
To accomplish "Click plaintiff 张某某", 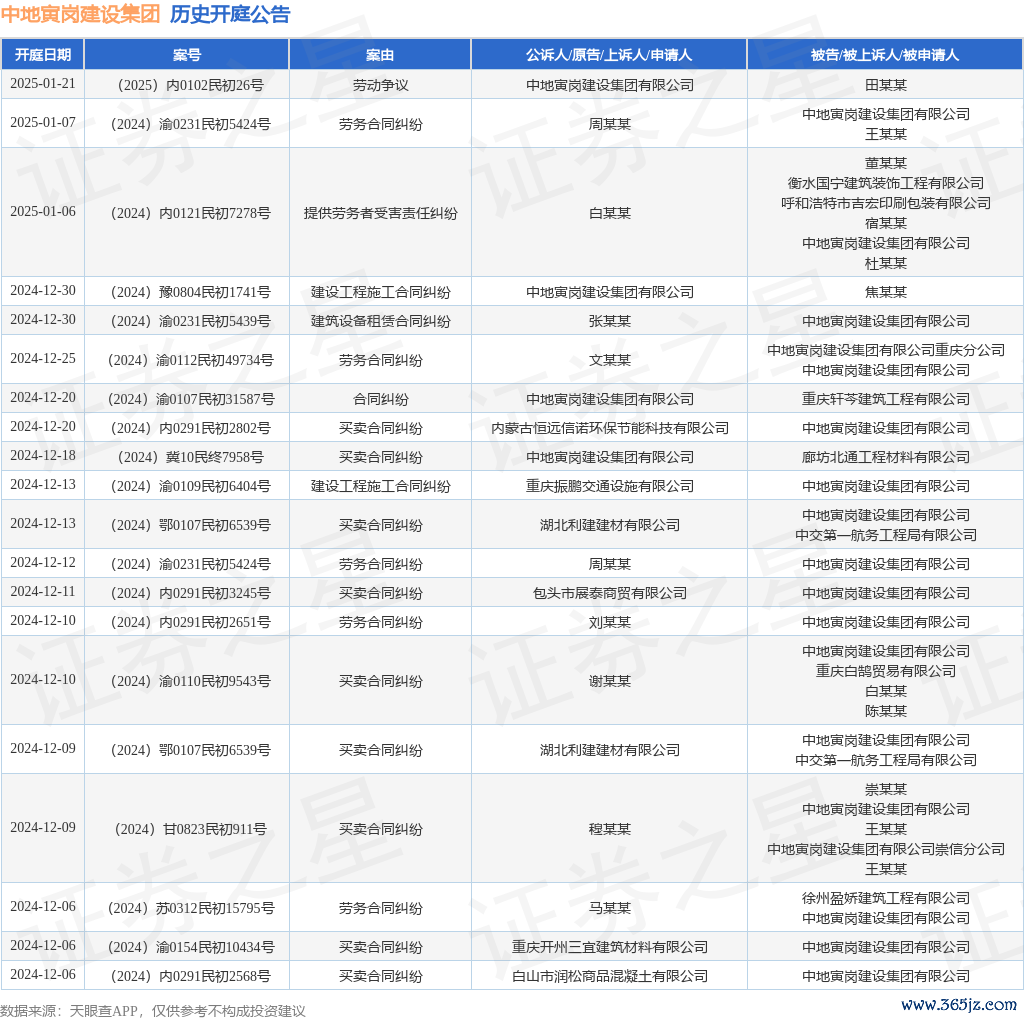I will click(x=609, y=321).
